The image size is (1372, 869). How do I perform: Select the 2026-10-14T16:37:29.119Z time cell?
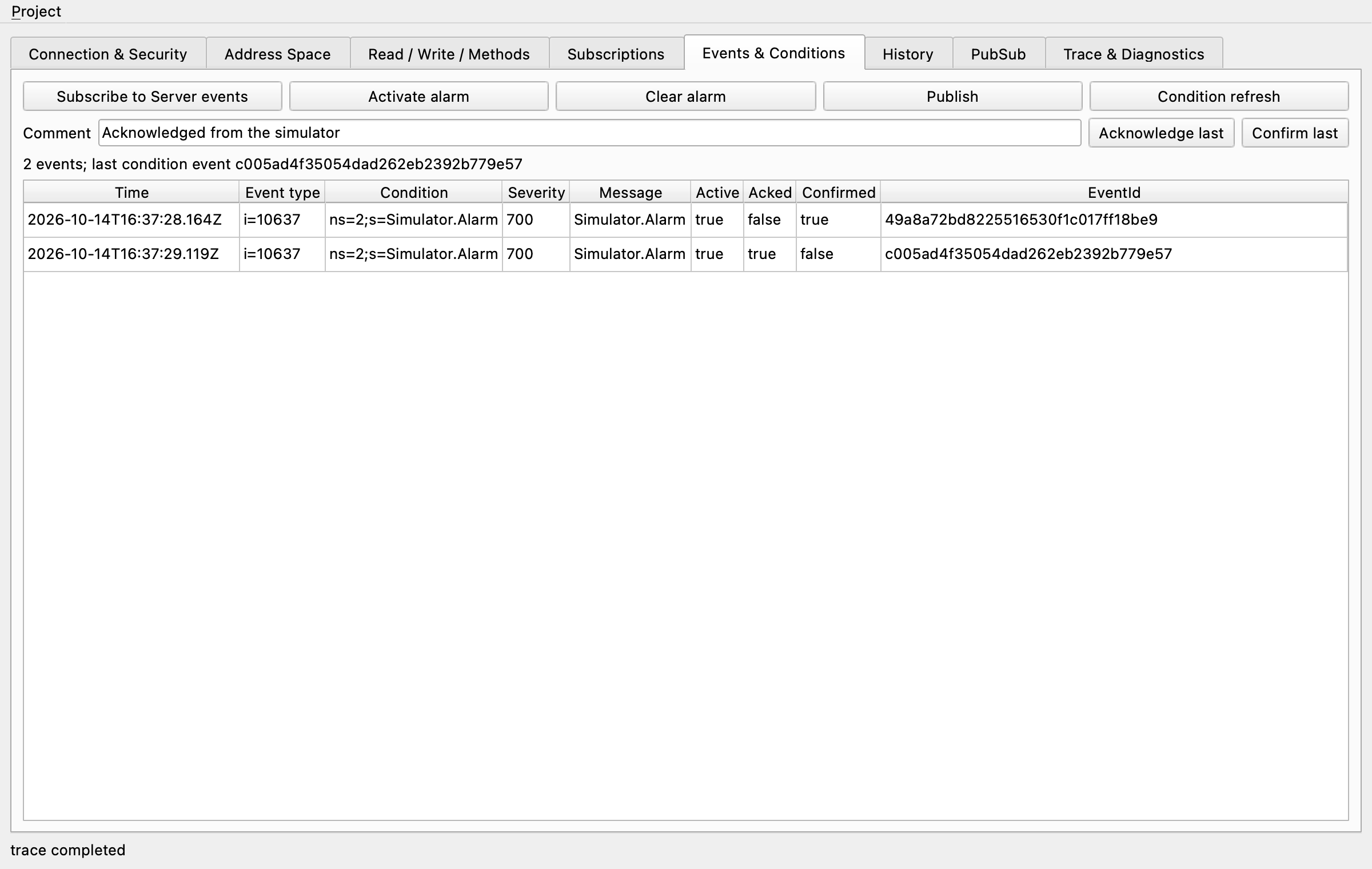(x=131, y=254)
